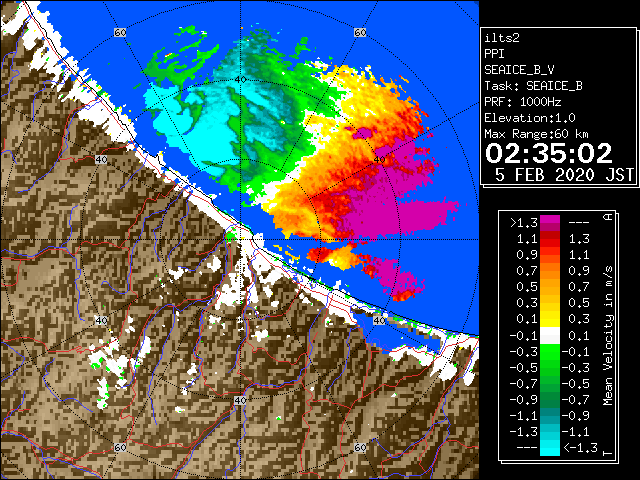The image size is (640, 480).
Task: Click the '02:35:02' timestamp
Action: pos(549,153)
